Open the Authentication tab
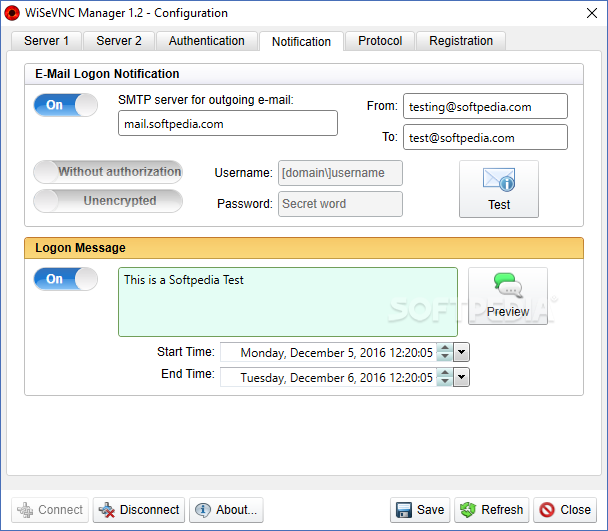This screenshot has width=608, height=531. click(207, 41)
